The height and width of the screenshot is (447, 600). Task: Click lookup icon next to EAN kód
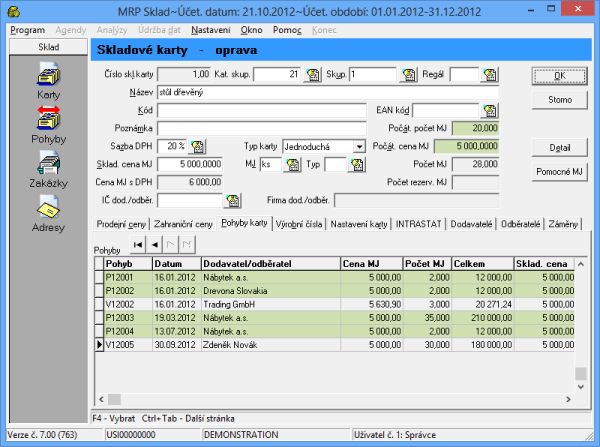(x=489, y=110)
